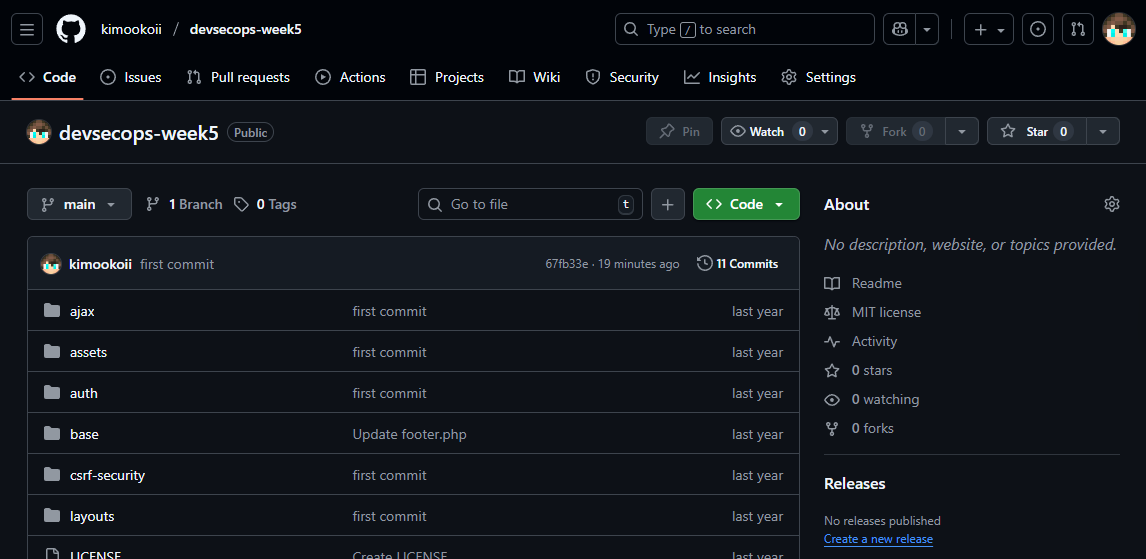
Task: Expand the main branch selector dropdown
Action: point(79,204)
